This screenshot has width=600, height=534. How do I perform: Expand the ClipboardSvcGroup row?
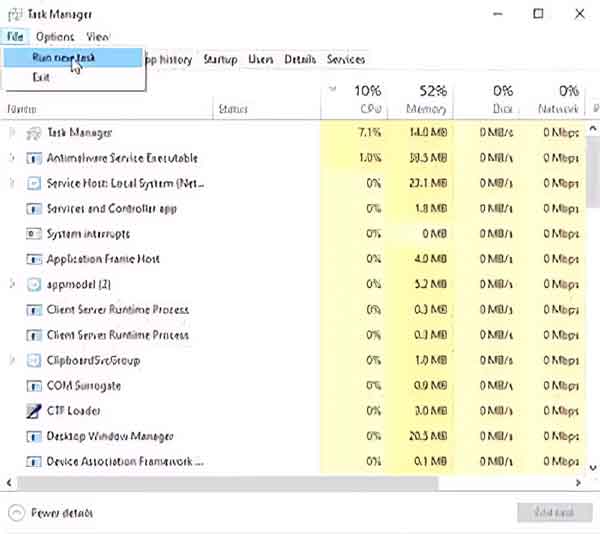click(12, 360)
